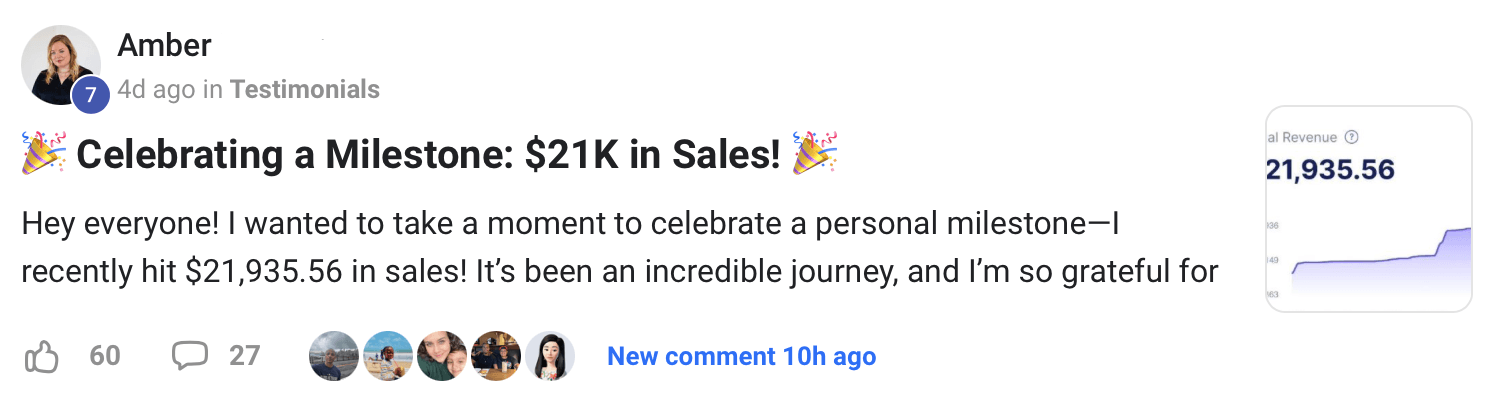Click the party popper emoji before the title
The image size is (1500, 409).
pos(43,154)
